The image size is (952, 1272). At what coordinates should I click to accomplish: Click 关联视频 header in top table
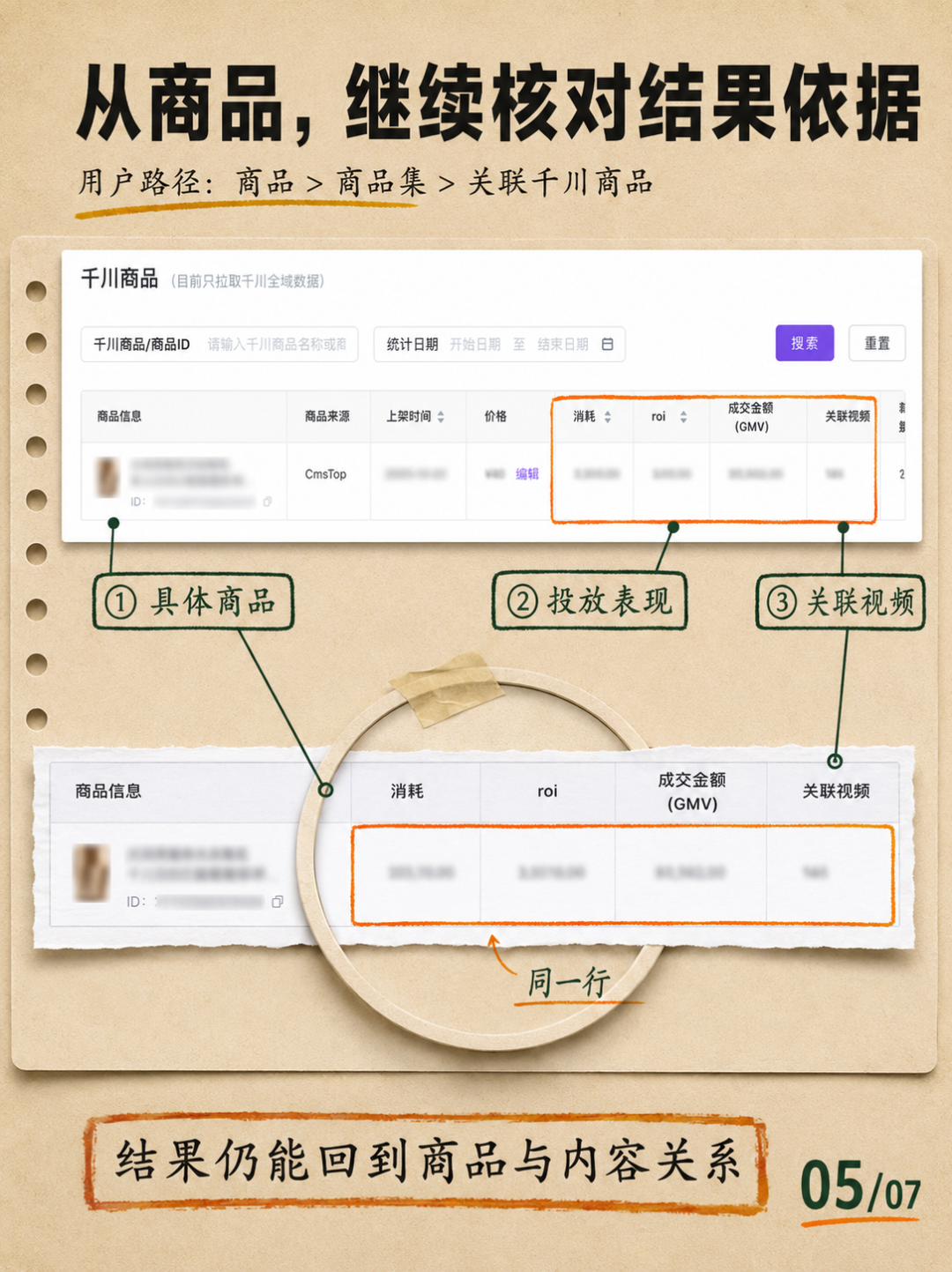coord(847,416)
